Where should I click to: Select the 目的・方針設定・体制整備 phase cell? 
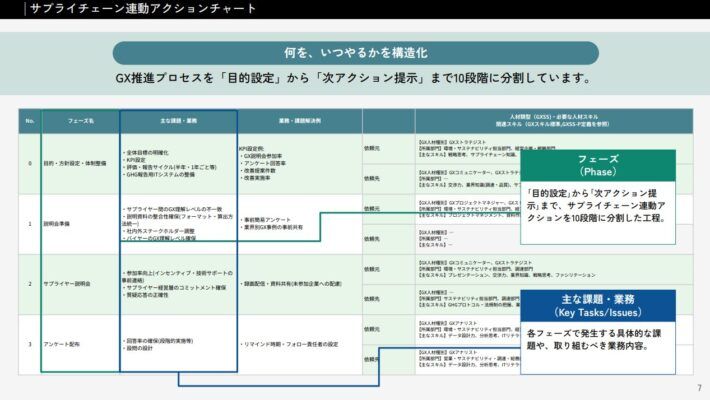point(81,163)
